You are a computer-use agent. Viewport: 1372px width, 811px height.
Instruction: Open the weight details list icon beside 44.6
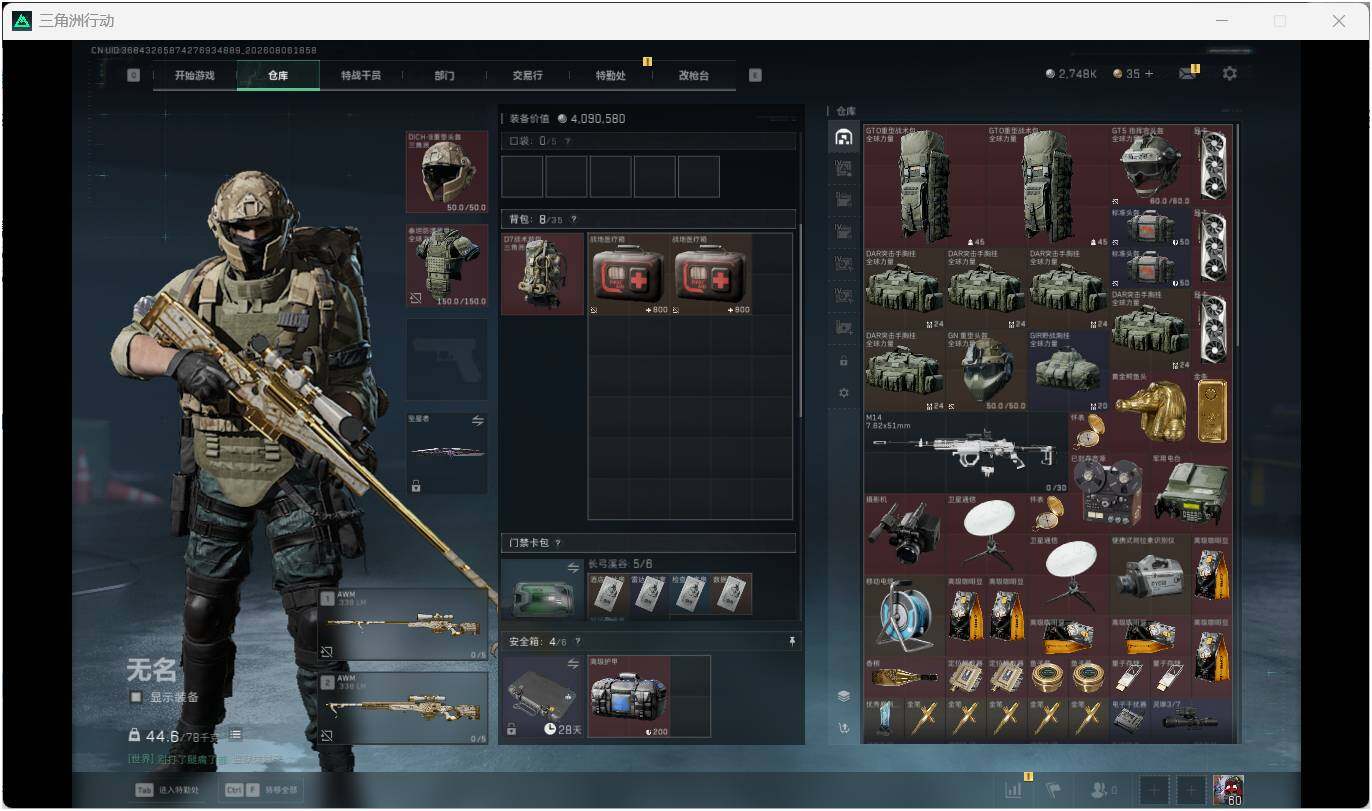(236, 735)
